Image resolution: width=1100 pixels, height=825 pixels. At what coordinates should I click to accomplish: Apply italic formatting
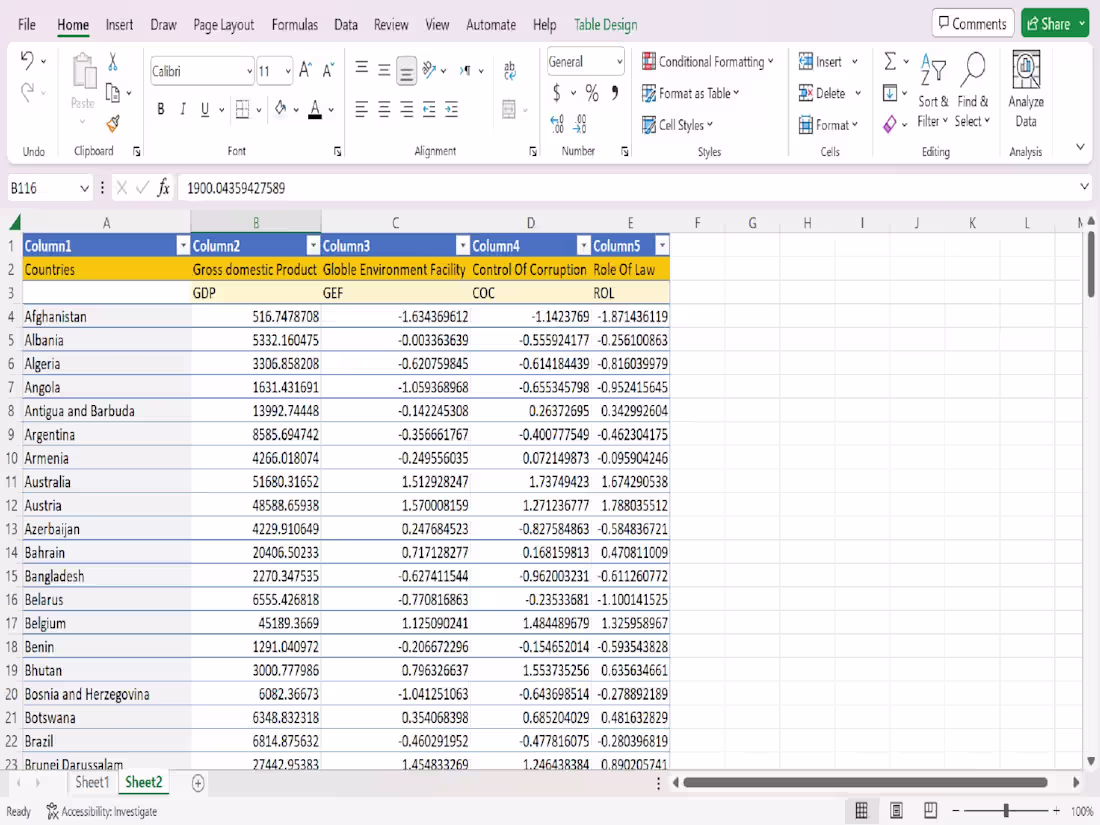click(182, 109)
